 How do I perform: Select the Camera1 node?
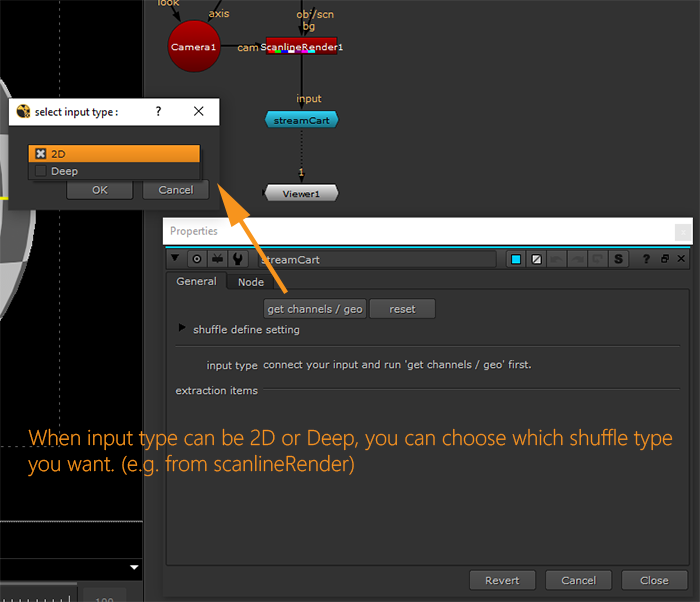pyautogui.click(x=193, y=47)
